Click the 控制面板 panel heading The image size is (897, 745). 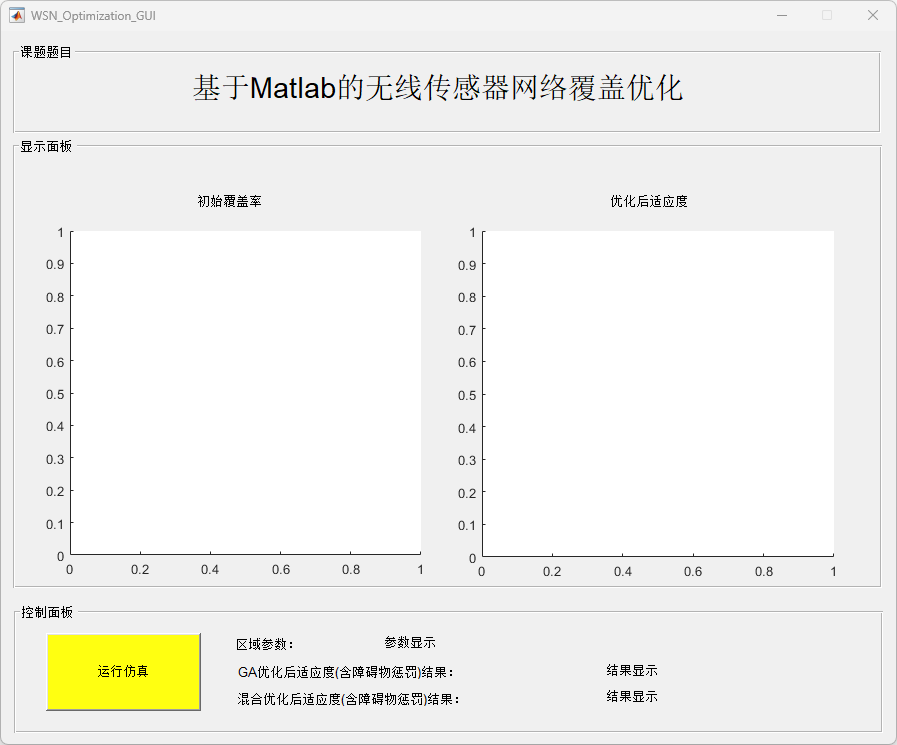coord(47,612)
